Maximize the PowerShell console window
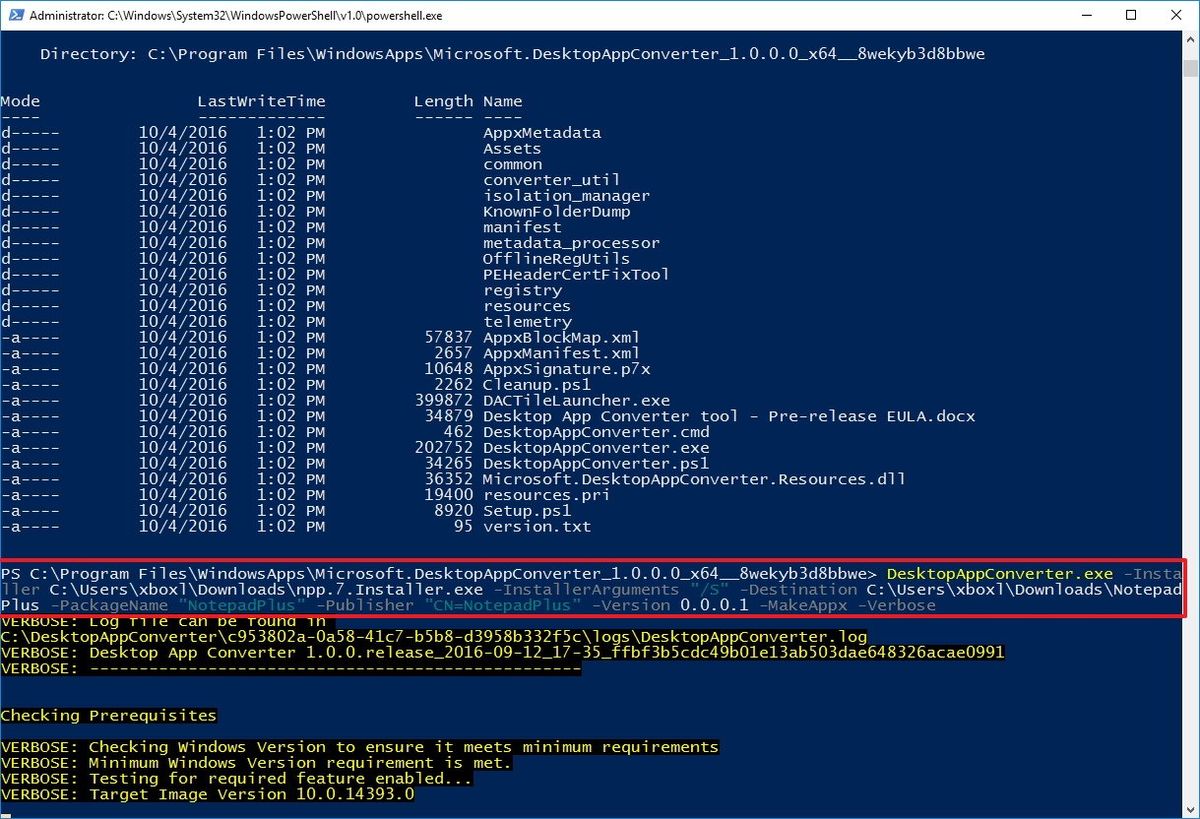The width and height of the screenshot is (1200, 819). pyautogui.click(x=1131, y=15)
